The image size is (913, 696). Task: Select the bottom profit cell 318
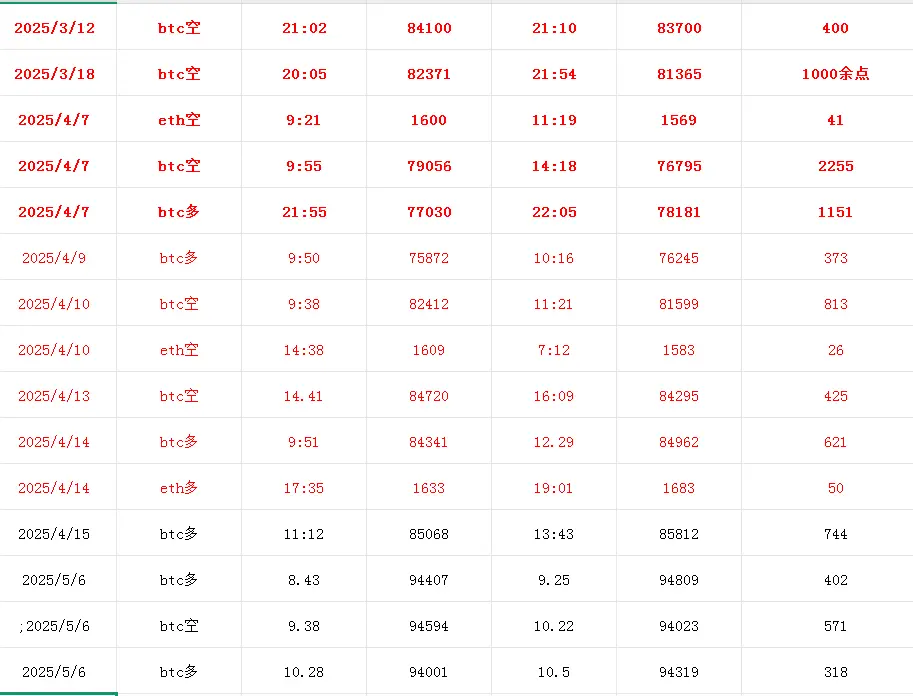(827, 672)
